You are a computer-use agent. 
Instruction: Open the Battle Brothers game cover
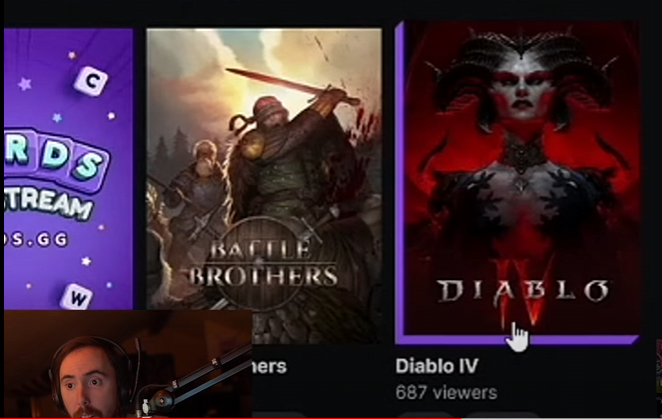(x=264, y=186)
